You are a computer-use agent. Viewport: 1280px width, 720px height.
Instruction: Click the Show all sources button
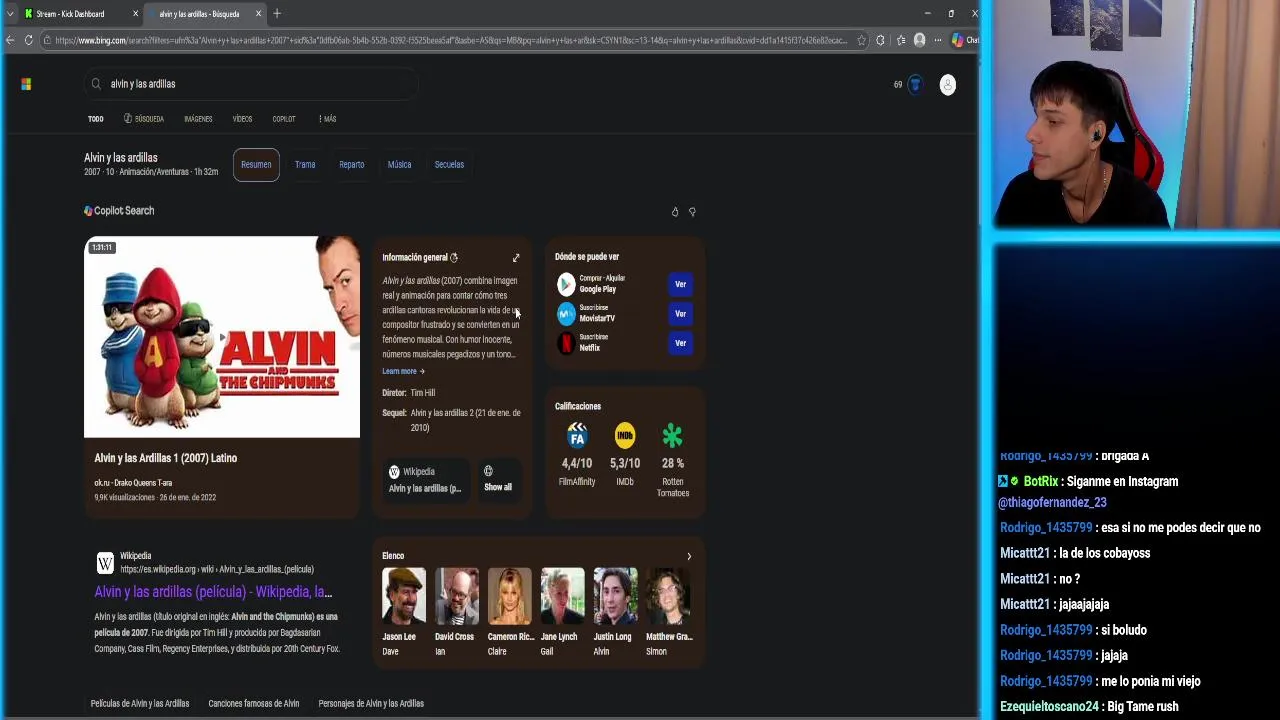click(497, 478)
